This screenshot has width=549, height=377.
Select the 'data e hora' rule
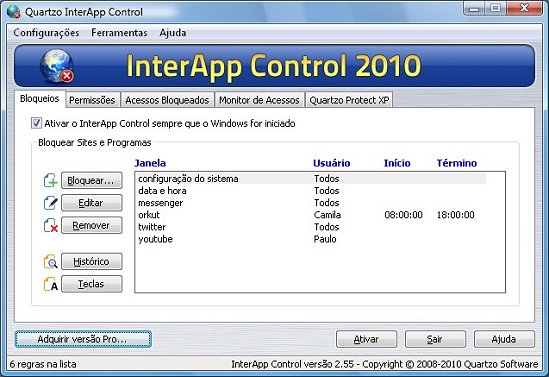(x=311, y=191)
